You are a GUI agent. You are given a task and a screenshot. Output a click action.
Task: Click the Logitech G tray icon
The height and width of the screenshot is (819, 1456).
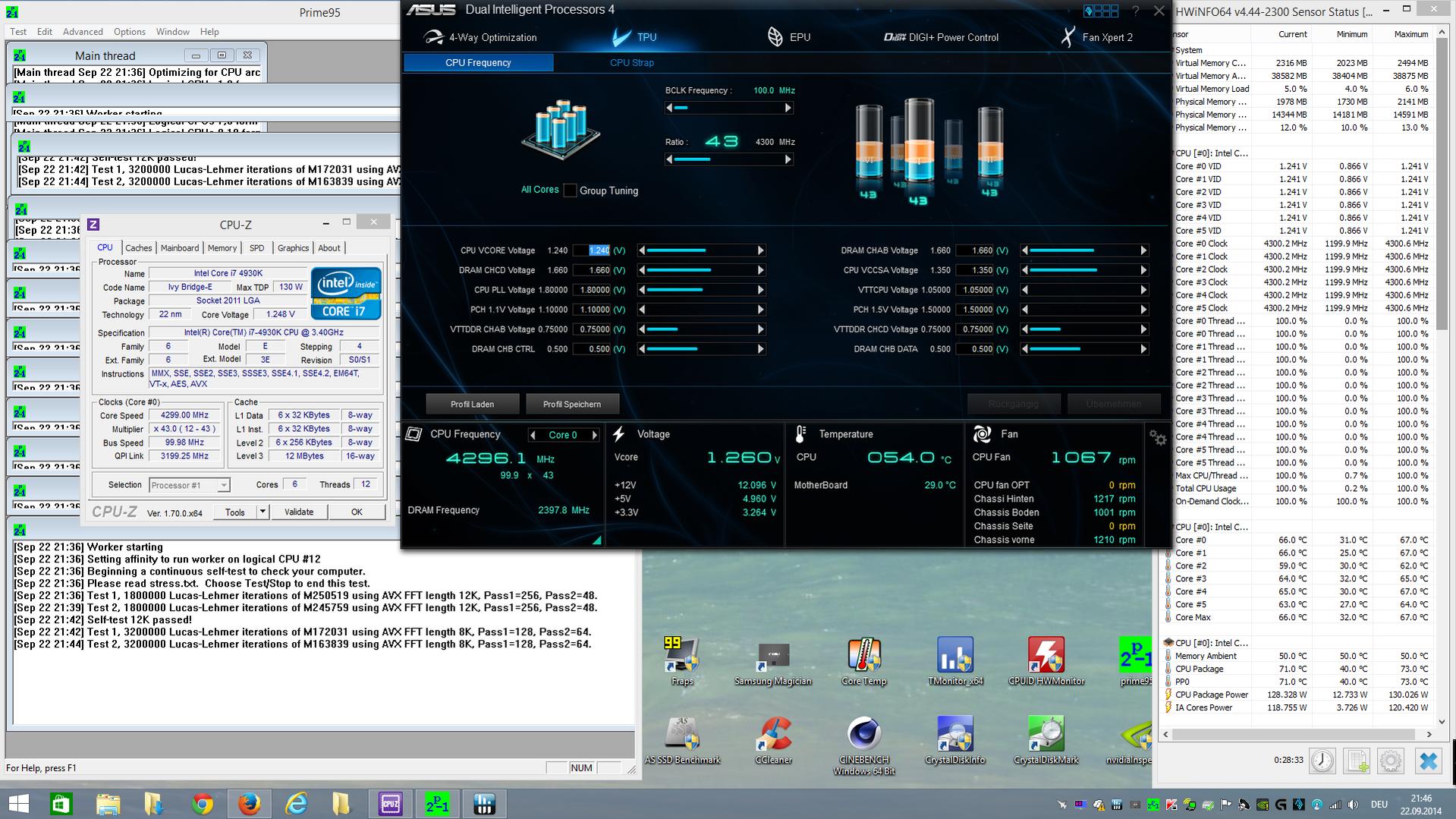tap(1281, 805)
